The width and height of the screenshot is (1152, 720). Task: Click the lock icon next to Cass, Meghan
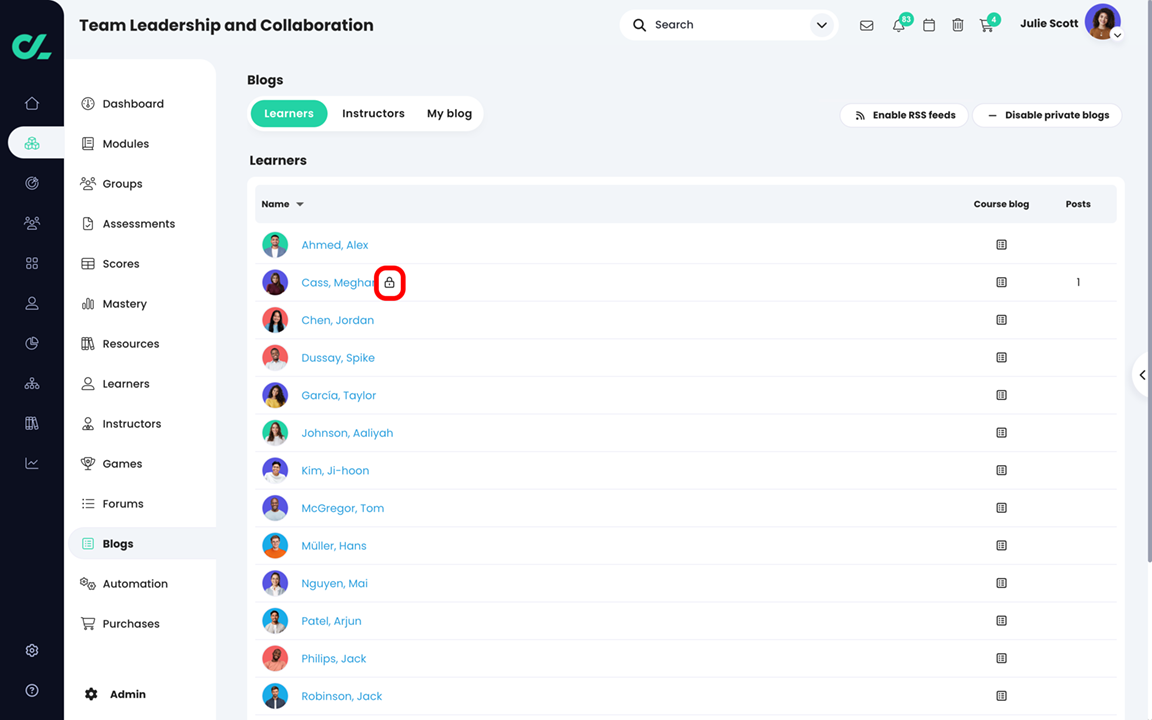(x=389, y=283)
